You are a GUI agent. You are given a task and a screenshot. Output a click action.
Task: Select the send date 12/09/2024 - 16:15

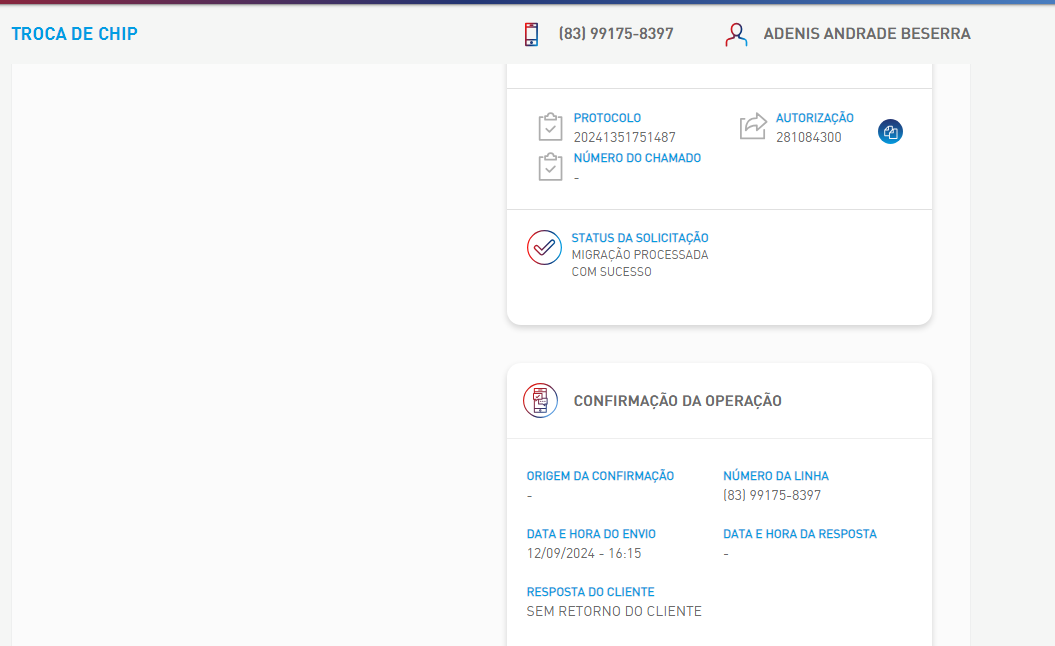pyautogui.click(x=583, y=553)
